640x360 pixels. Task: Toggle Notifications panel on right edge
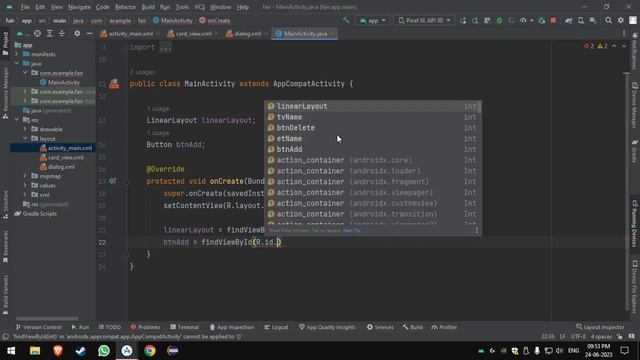pyautogui.click(x=635, y=51)
